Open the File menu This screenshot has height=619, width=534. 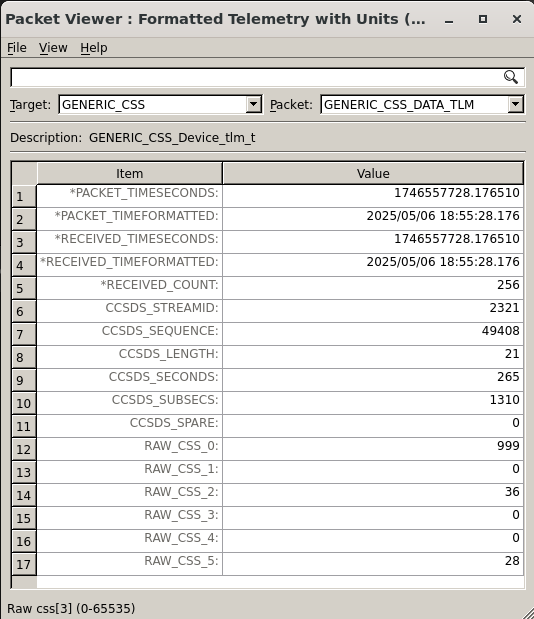(17, 48)
